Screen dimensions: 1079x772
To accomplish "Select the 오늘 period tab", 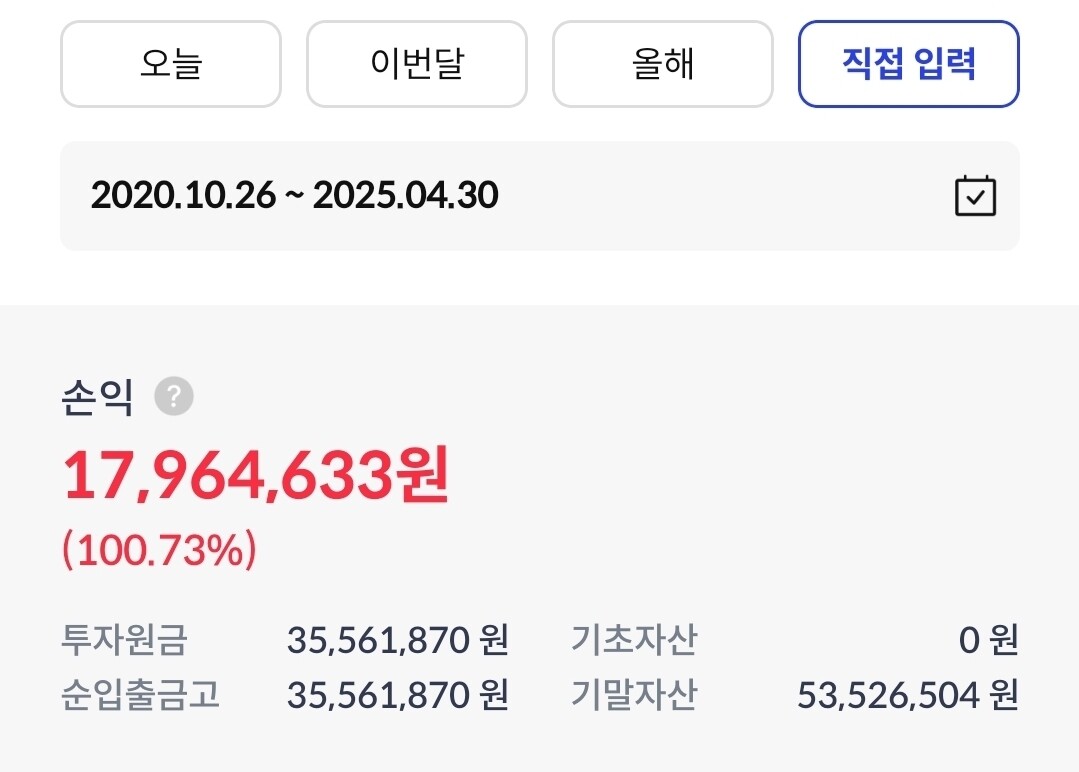I will pos(171,64).
